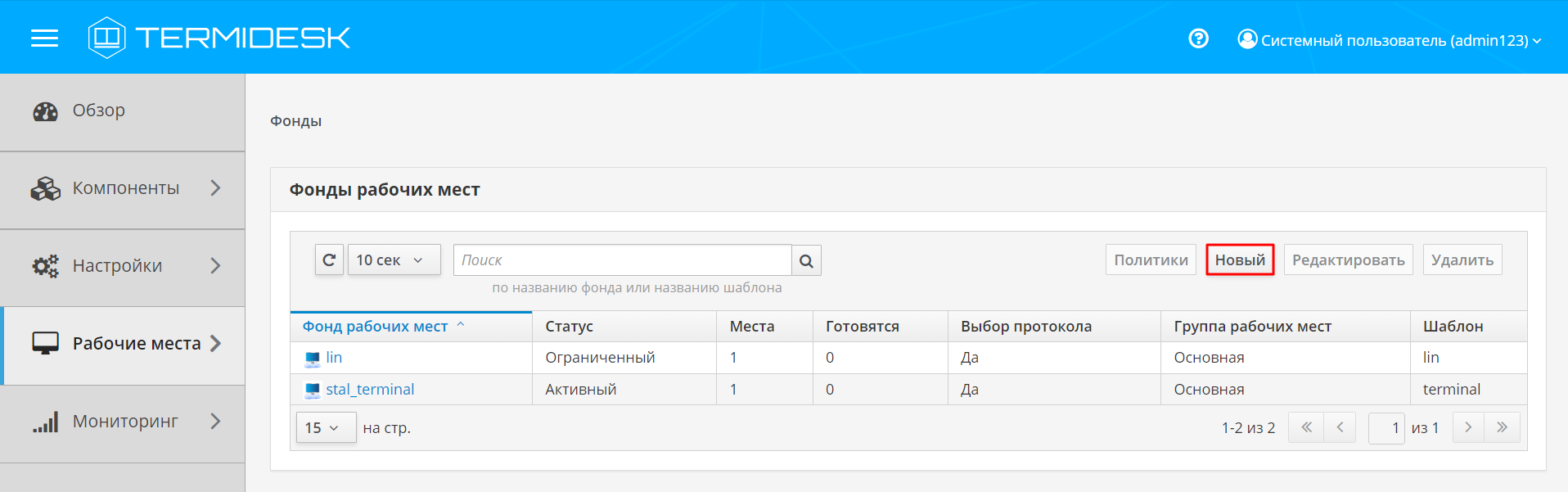1568x492 pixels.
Task: Go to the next page
Action: [x=1468, y=427]
